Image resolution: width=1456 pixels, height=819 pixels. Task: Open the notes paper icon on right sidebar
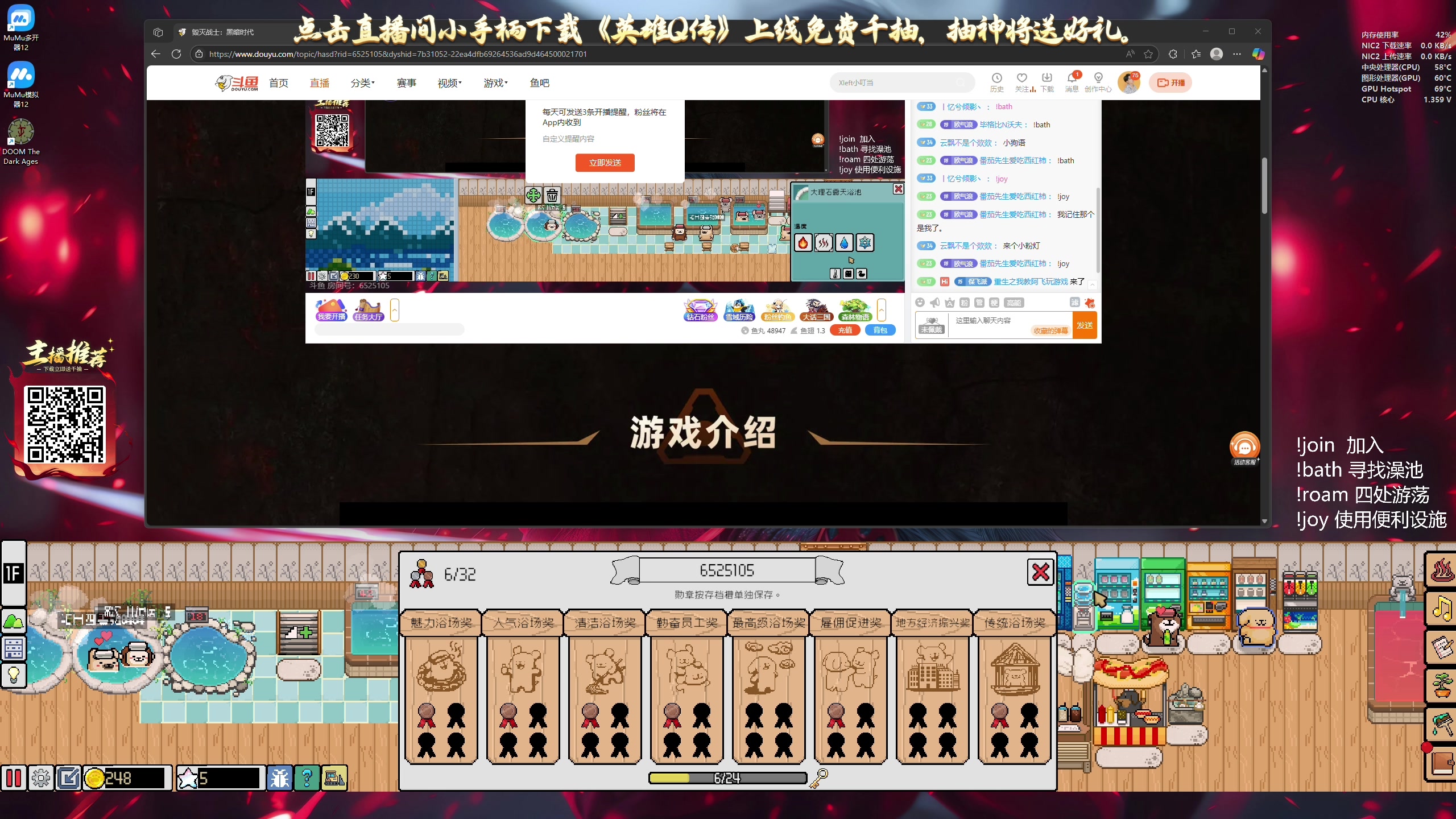tap(1442, 647)
